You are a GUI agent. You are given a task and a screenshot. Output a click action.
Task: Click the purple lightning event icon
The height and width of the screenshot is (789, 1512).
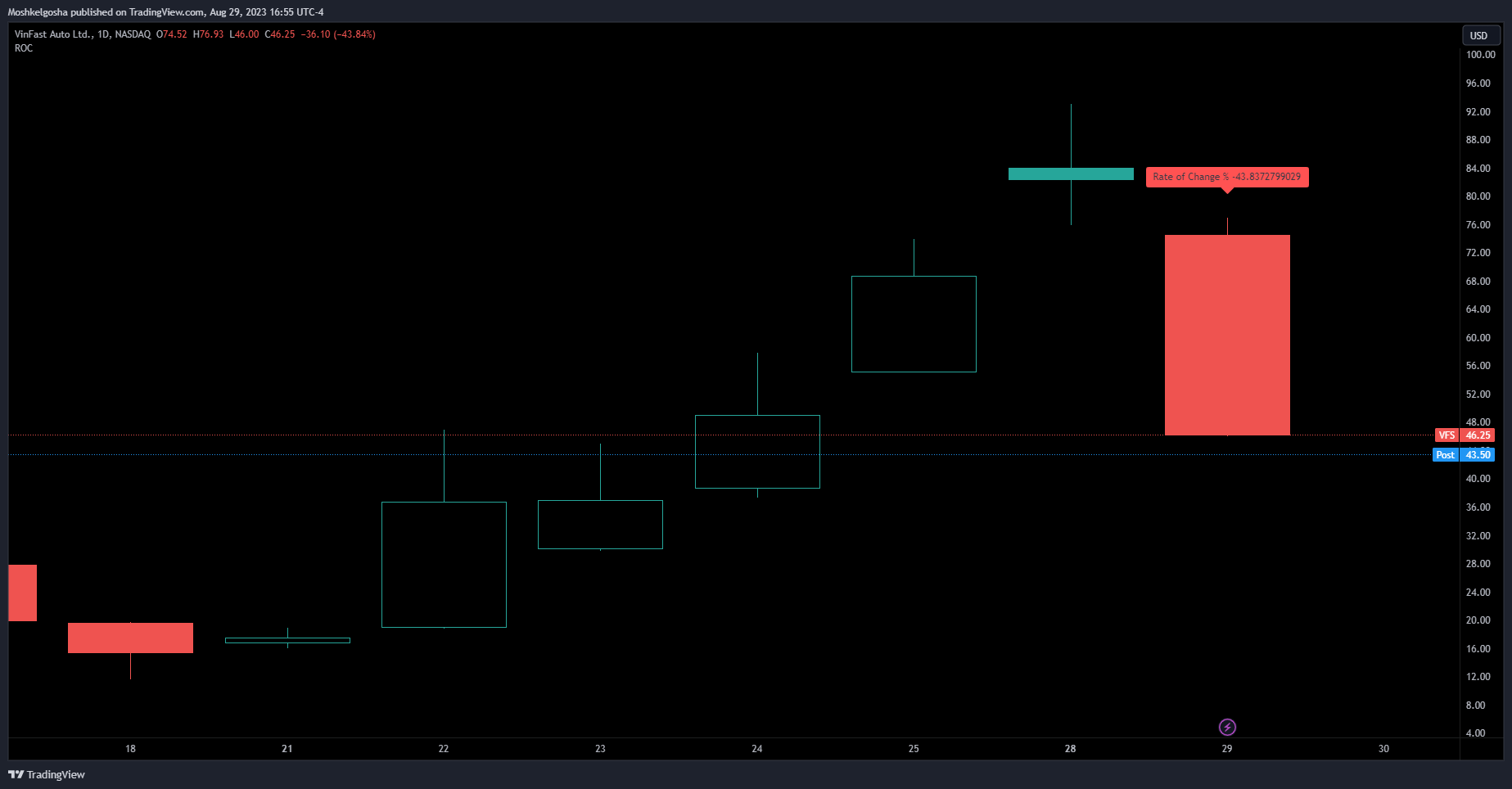point(1227,727)
